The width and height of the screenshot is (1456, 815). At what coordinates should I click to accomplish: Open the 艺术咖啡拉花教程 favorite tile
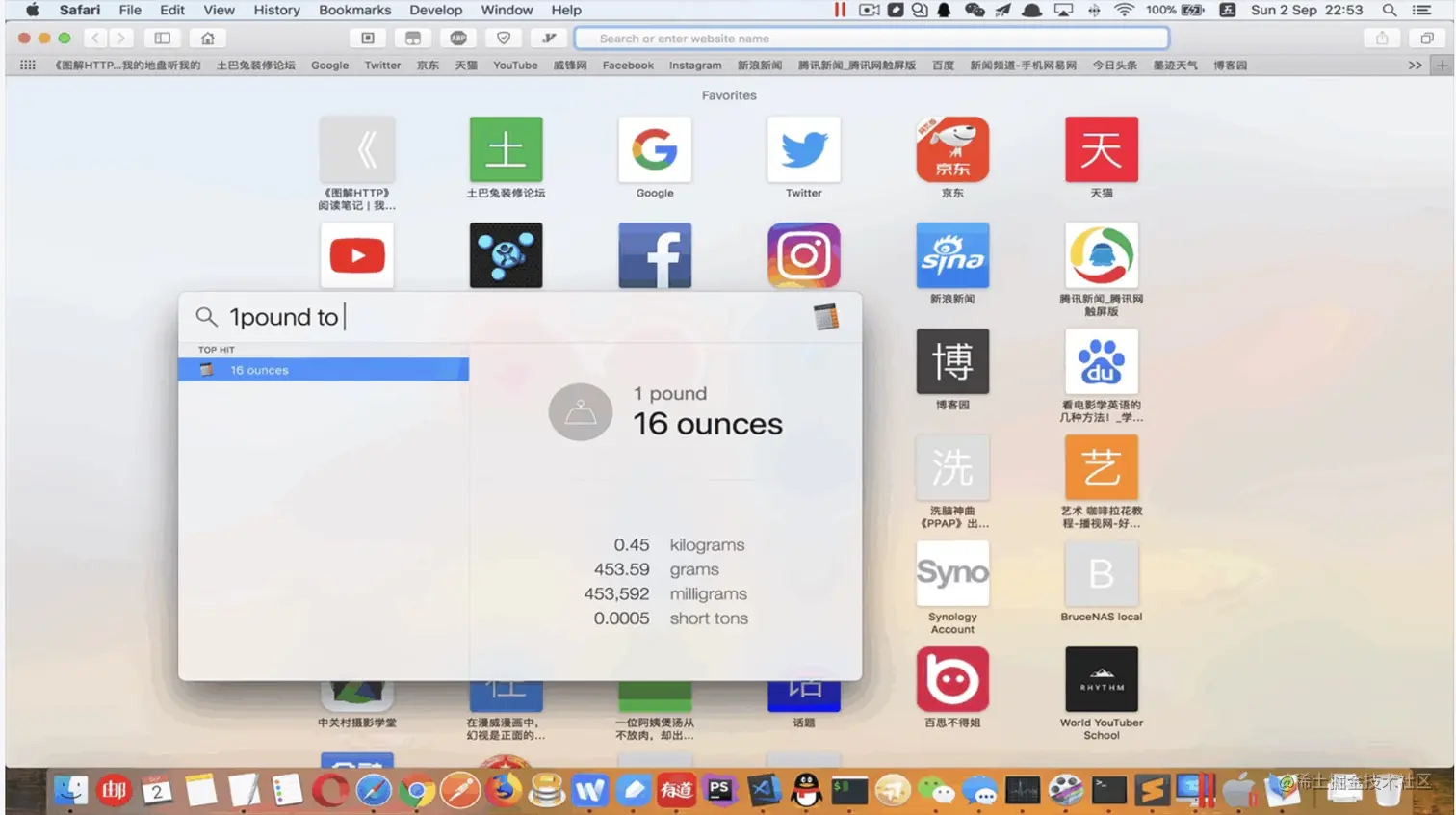point(1102,467)
